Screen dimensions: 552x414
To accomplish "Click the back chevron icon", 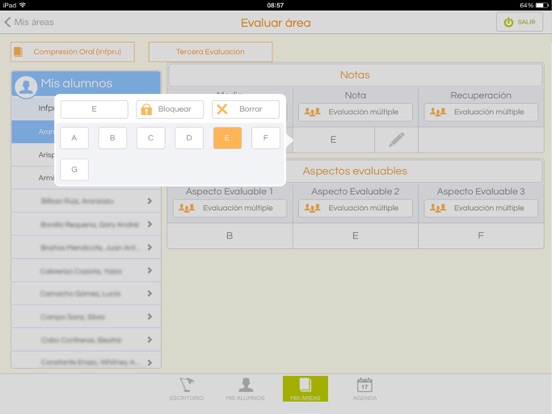I will (7, 22).
